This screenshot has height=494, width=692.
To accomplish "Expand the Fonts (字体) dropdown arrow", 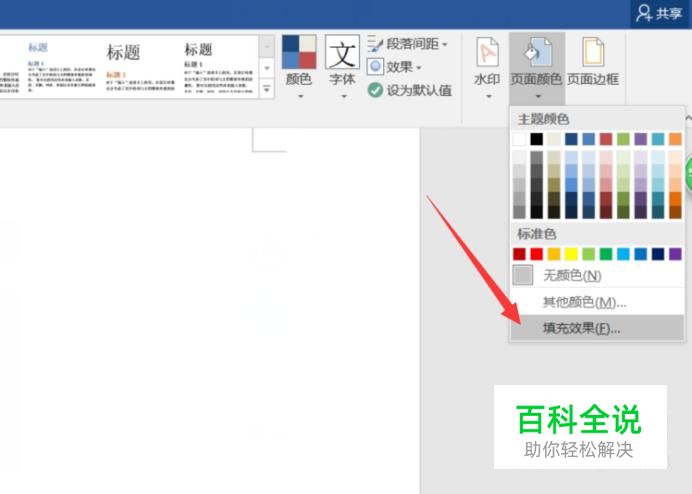I will (344, 96).
